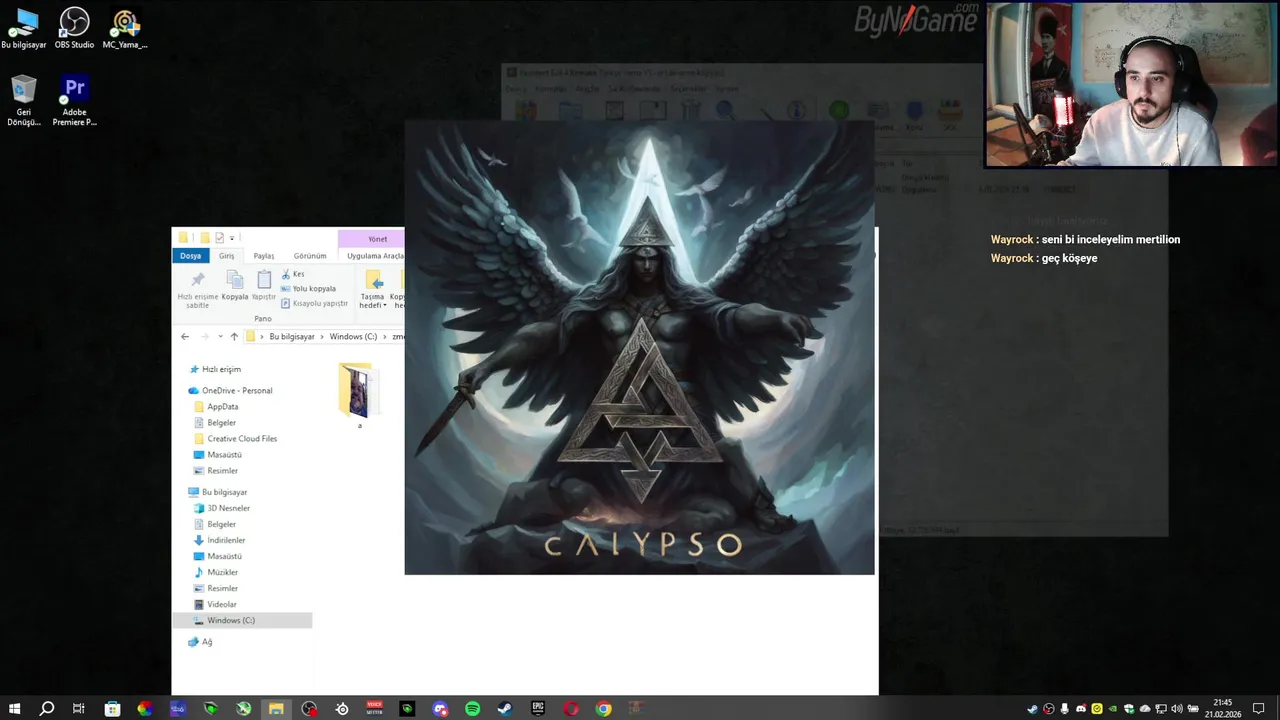Open the Uygulama Araçları tab

pos(375,256)
